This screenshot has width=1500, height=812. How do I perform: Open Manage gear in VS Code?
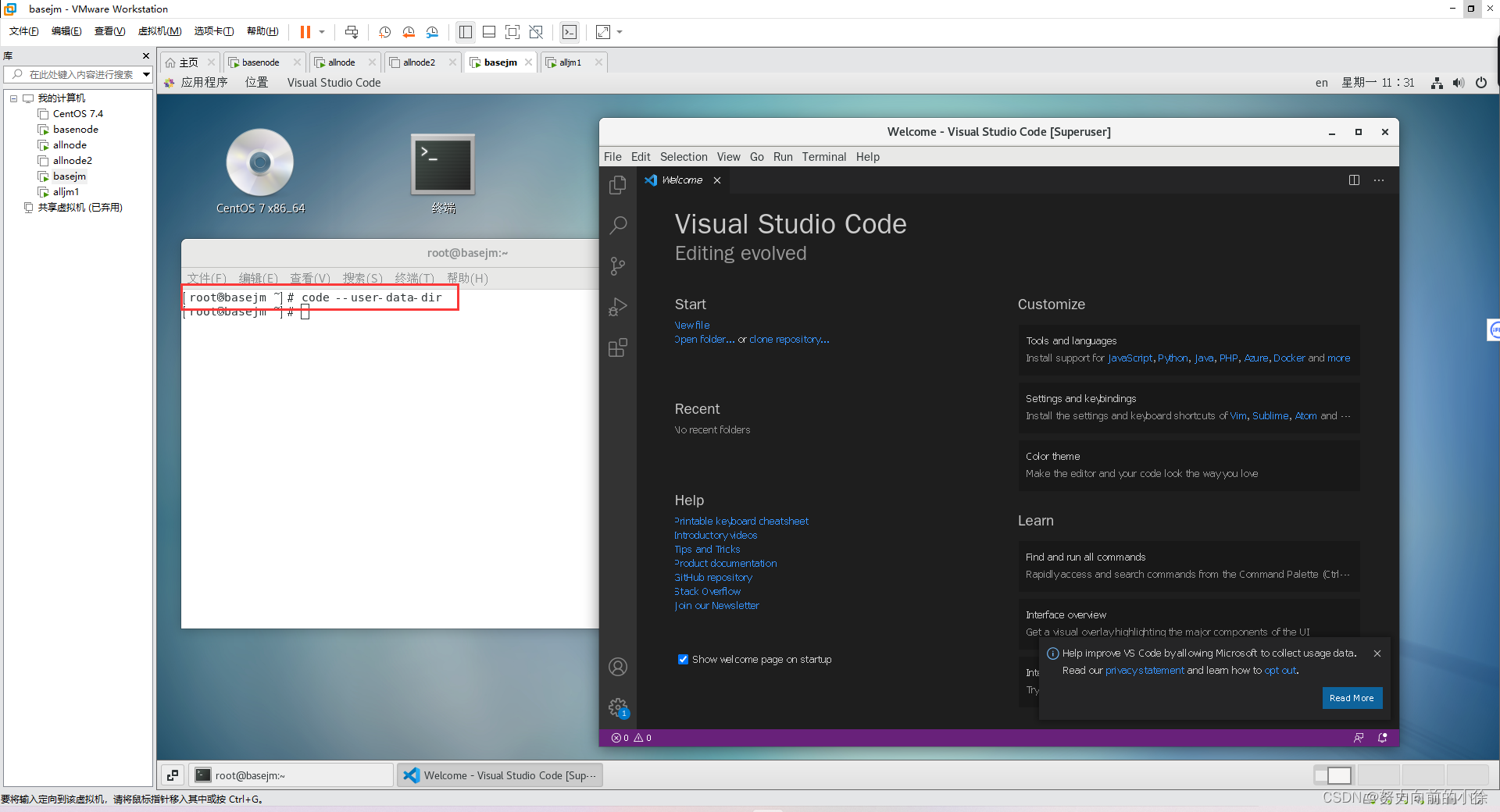pyautogui.click(x=618, y=707)
